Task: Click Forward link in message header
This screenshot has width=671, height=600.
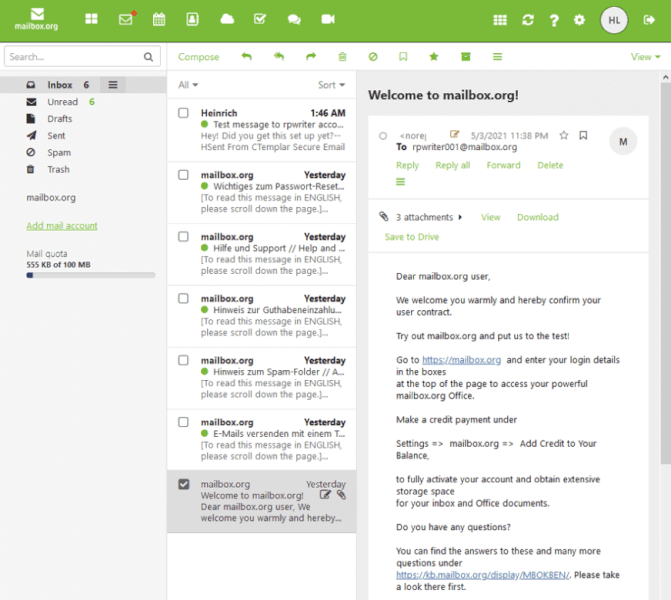Action: [504, 165]
